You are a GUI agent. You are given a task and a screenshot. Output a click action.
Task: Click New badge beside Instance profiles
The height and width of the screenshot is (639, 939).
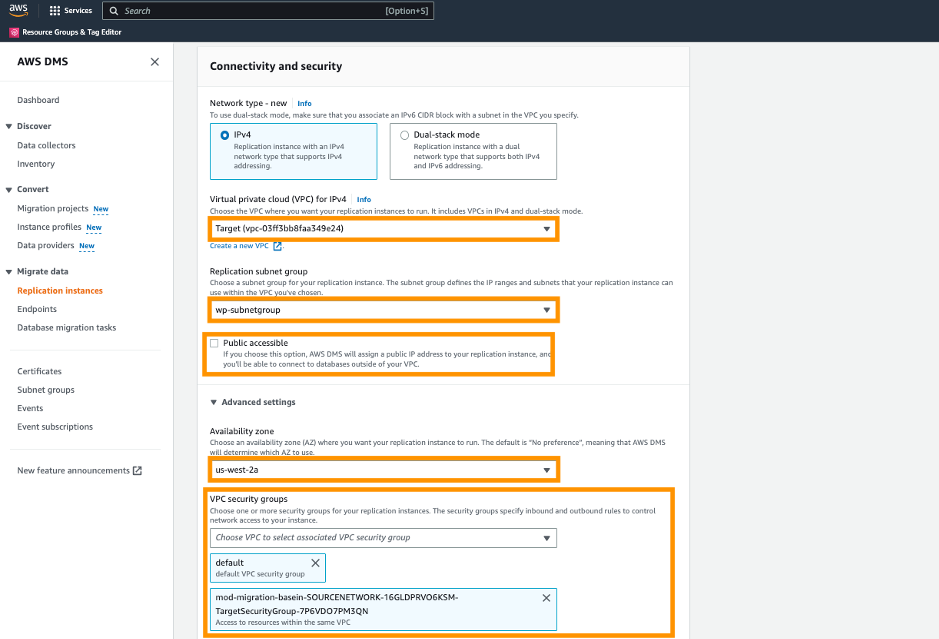pos(94,228)
